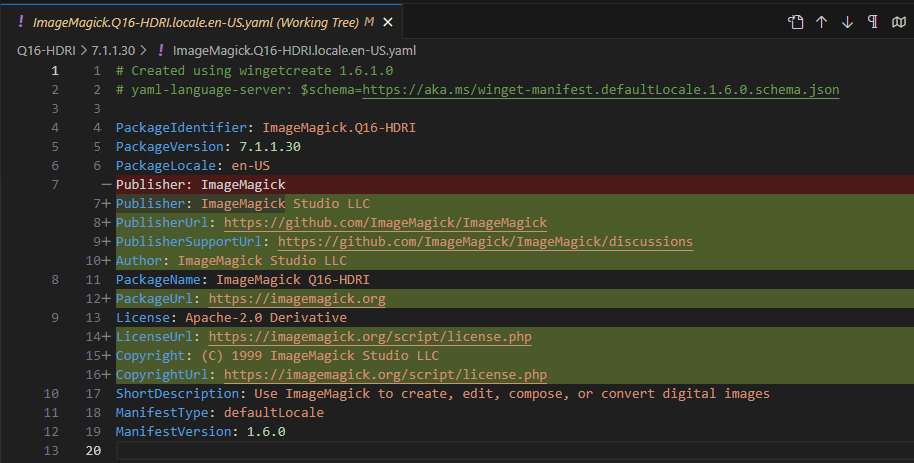The height and width of the screenshot is (463, 914).
Task: Follow the PublisherUrl GitHub link
Action: click(385, 223)
